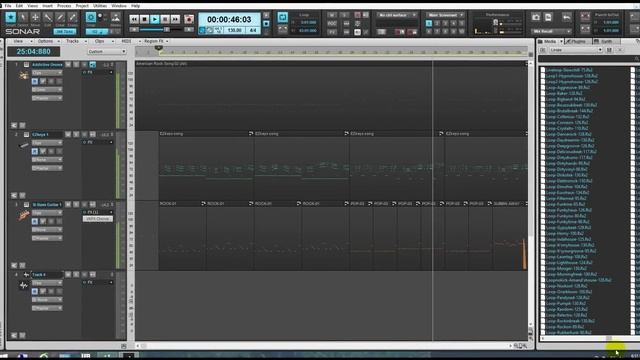
Task: Open the Insert menu
Action: [47, 6]
